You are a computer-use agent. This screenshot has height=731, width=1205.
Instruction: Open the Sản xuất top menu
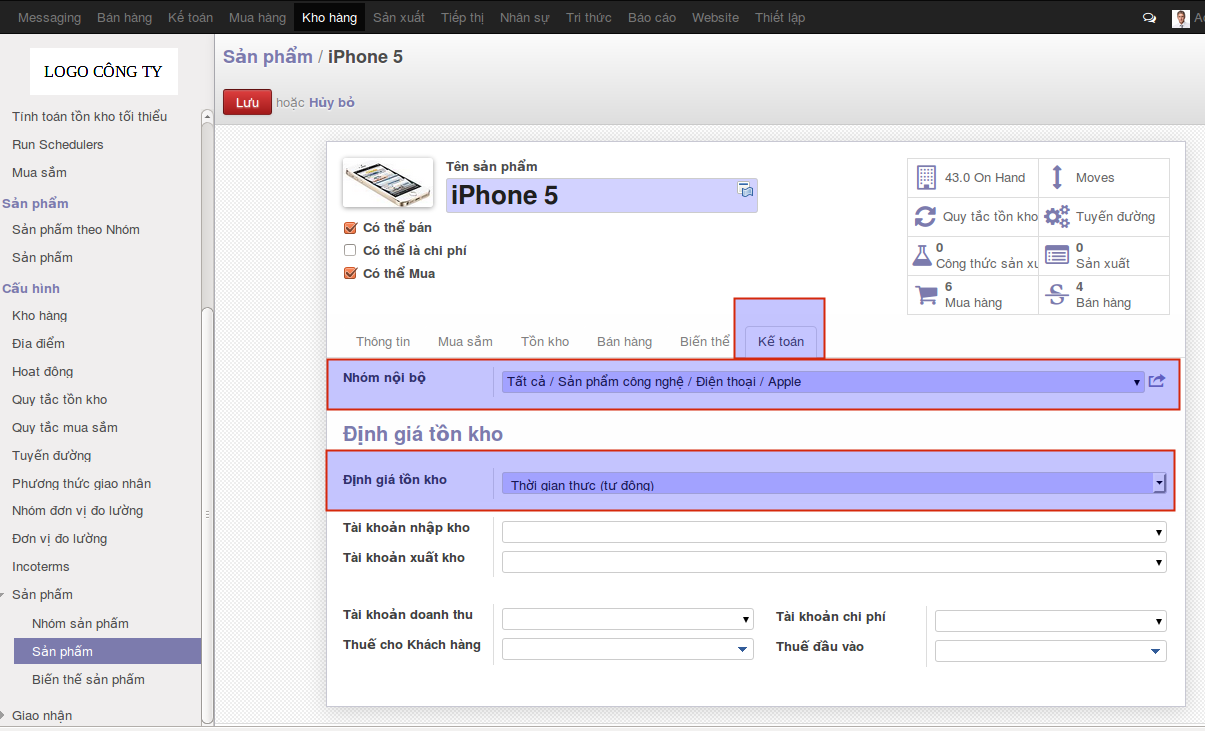pos(399,18)
